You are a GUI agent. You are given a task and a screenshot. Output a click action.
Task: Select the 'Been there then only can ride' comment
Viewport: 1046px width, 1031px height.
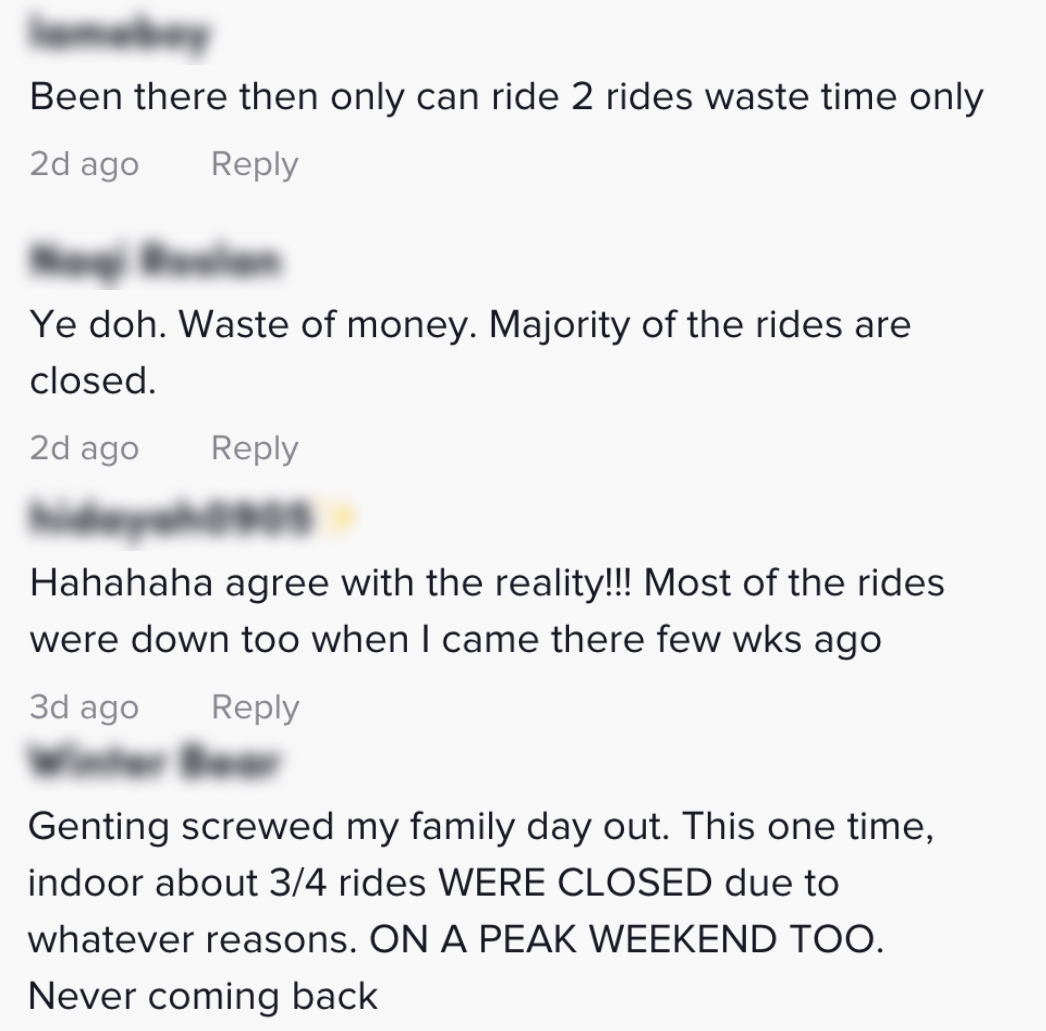[506, 97]
